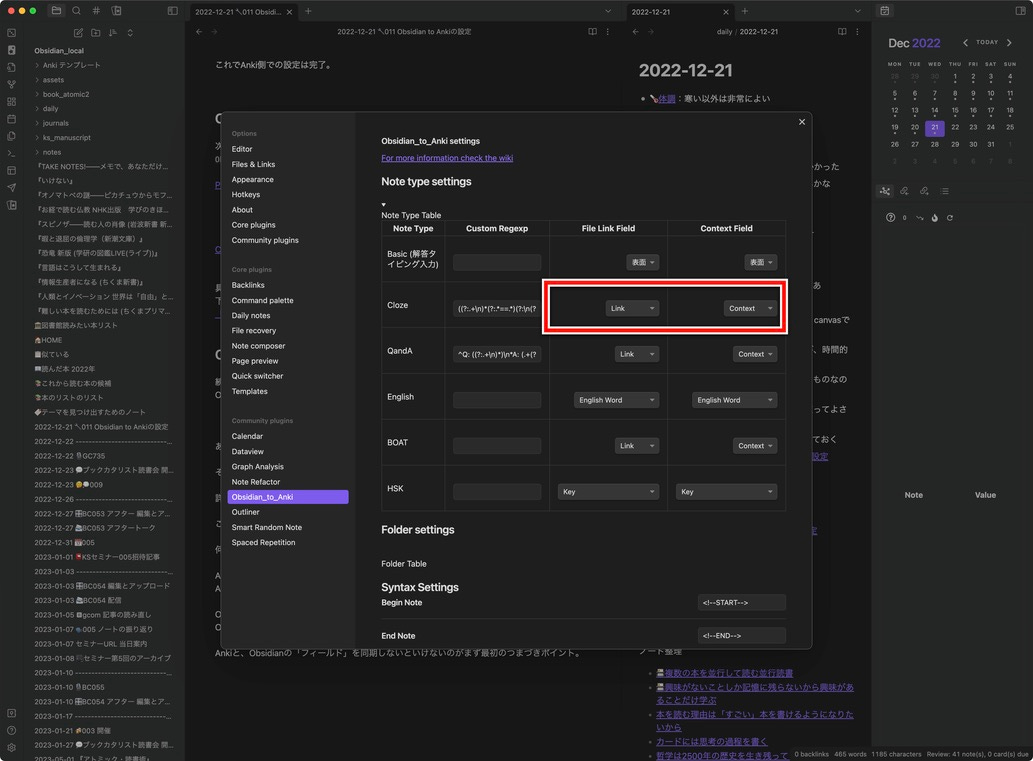This screenshot has width=1033, height=761.
Task: Open more options in the daily note pane
Action: tap(857, 32)
